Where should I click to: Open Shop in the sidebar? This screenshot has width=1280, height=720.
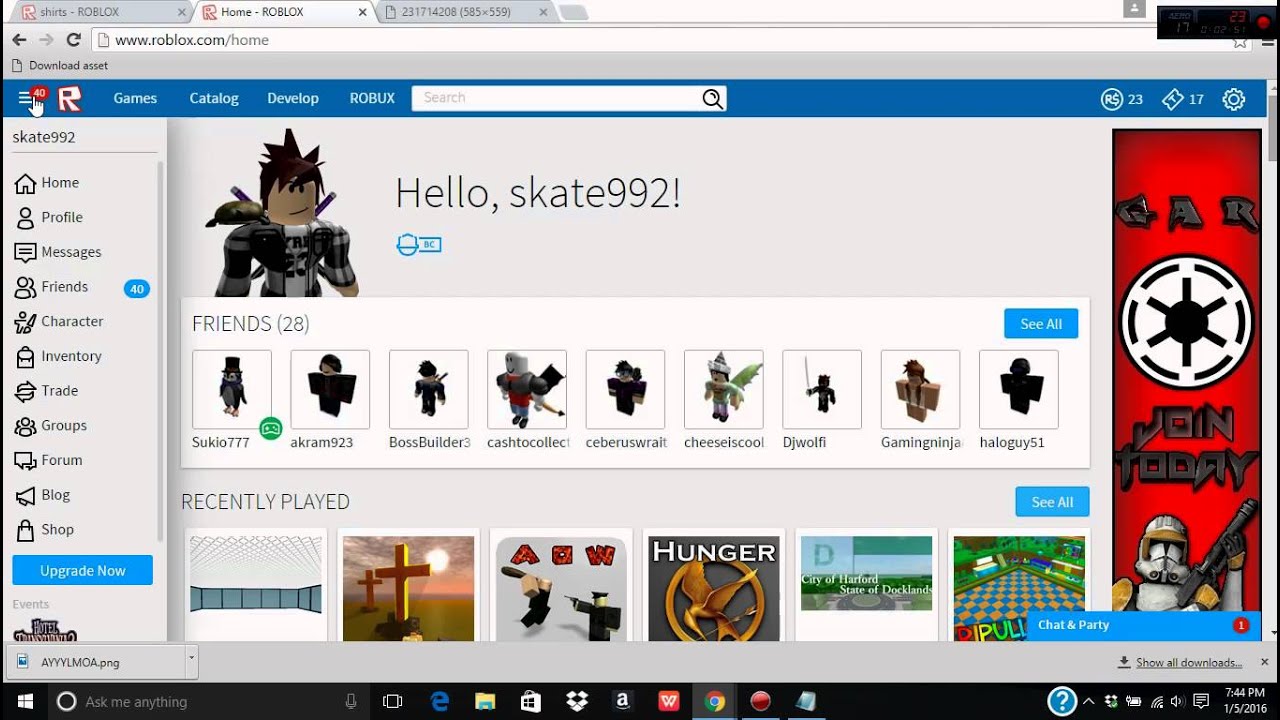[x=44, y=529]
